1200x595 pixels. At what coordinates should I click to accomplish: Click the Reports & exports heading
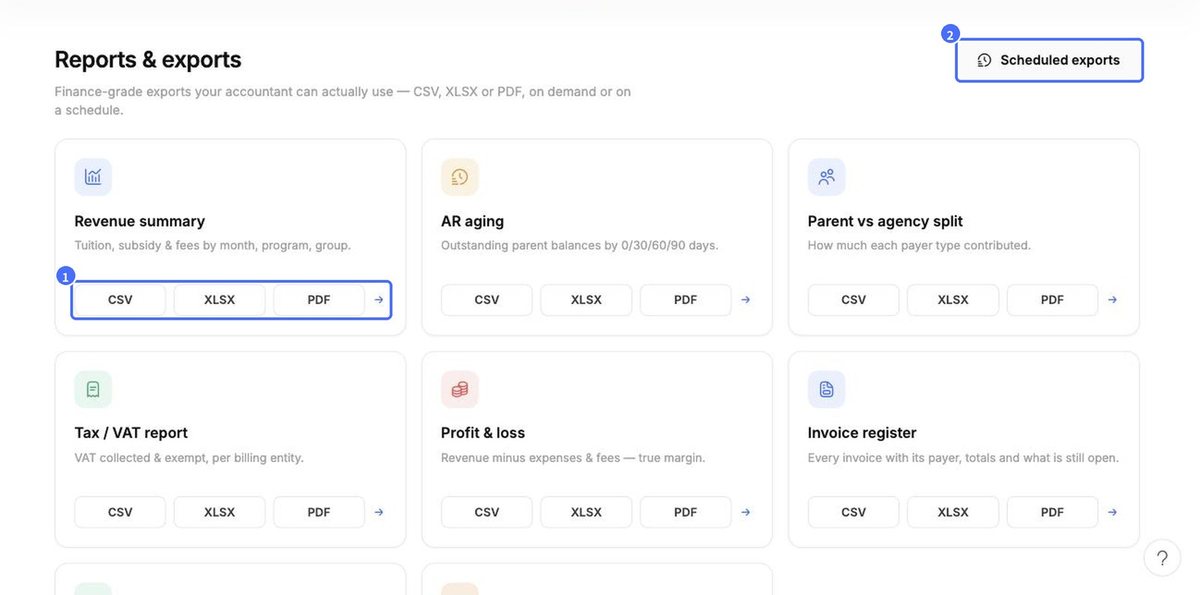(148, 60)
